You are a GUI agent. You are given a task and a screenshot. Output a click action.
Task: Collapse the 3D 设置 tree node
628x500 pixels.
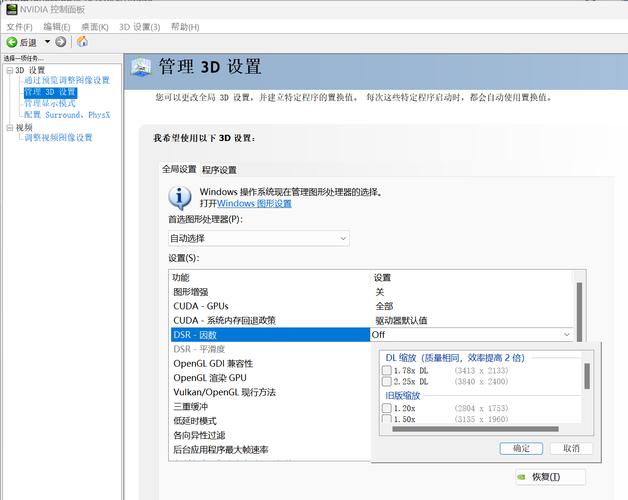point(10,71)
